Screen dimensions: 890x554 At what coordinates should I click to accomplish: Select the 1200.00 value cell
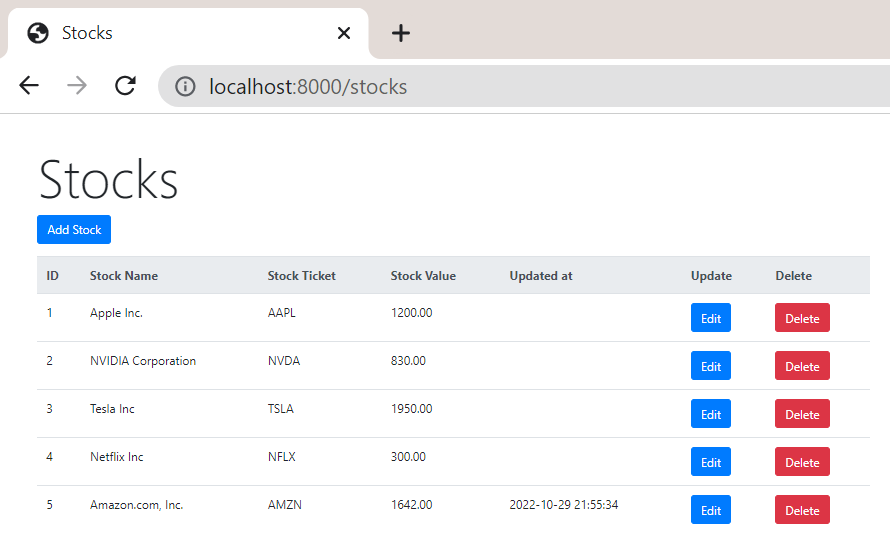[412, 313]
